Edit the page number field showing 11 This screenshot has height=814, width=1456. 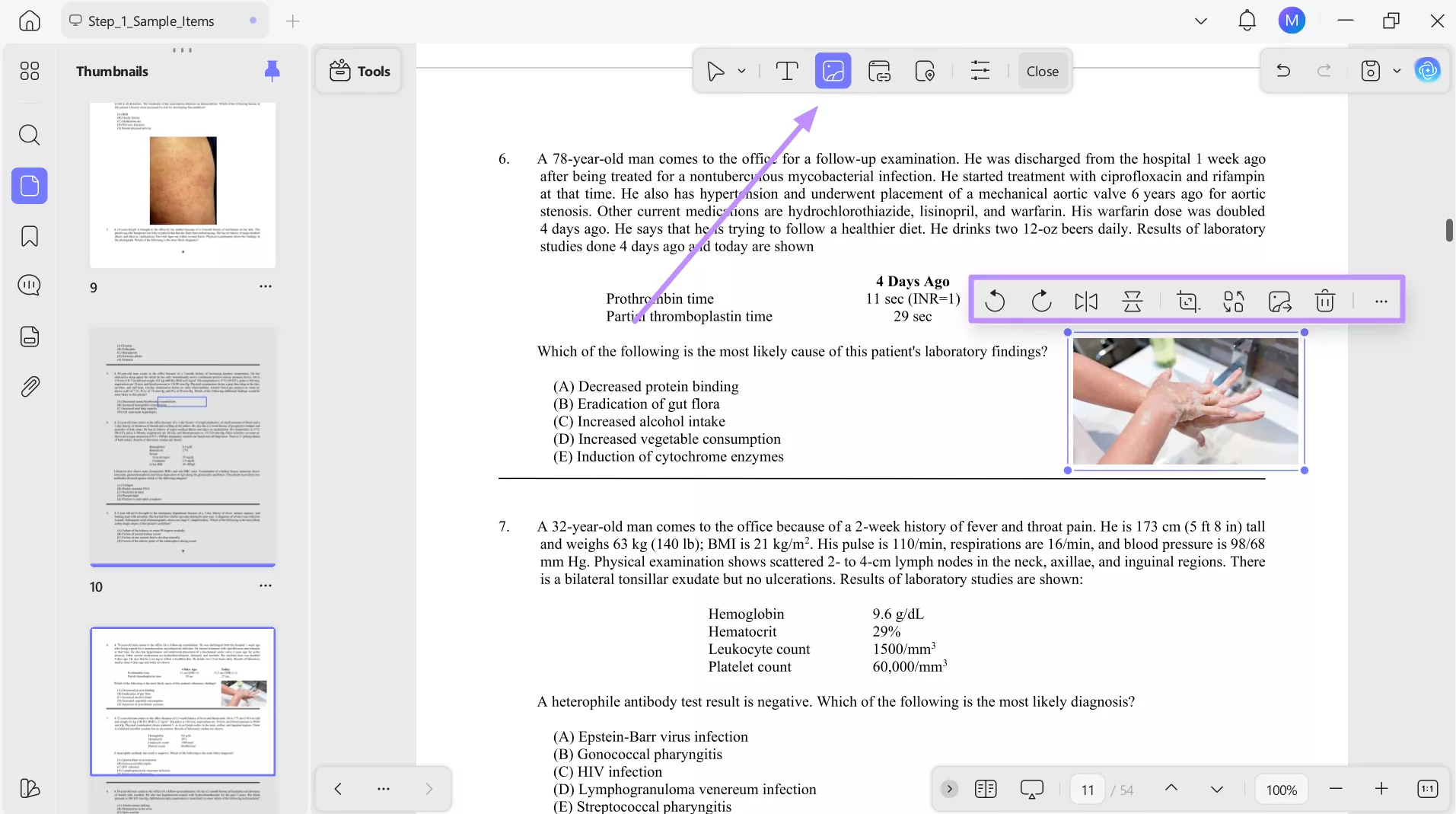click(1087, 789)
